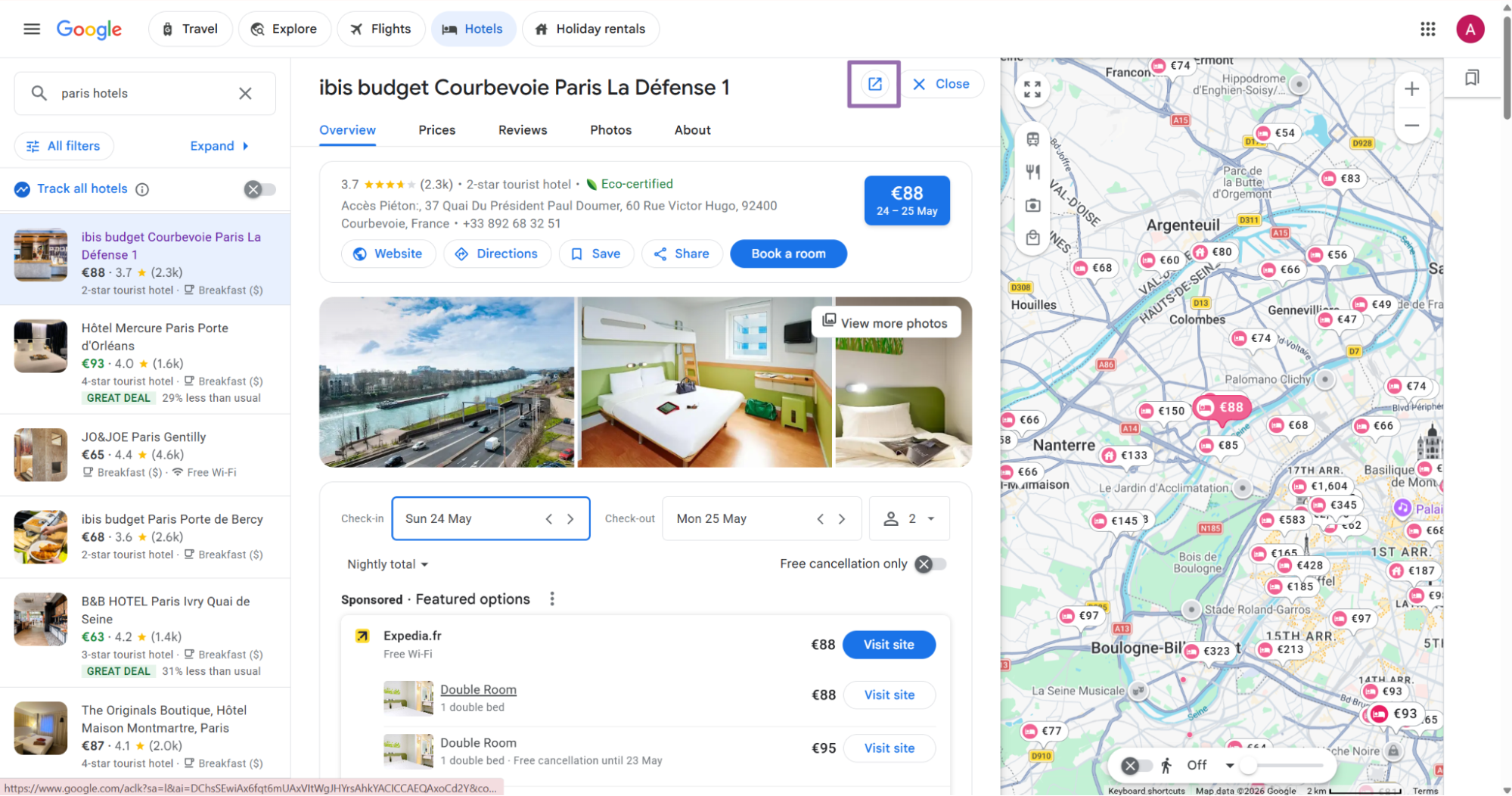Open featured options three-dot menu
The width and height of the screenshot is (1512, 796).
pyautogui.click(x=552, y=599)
